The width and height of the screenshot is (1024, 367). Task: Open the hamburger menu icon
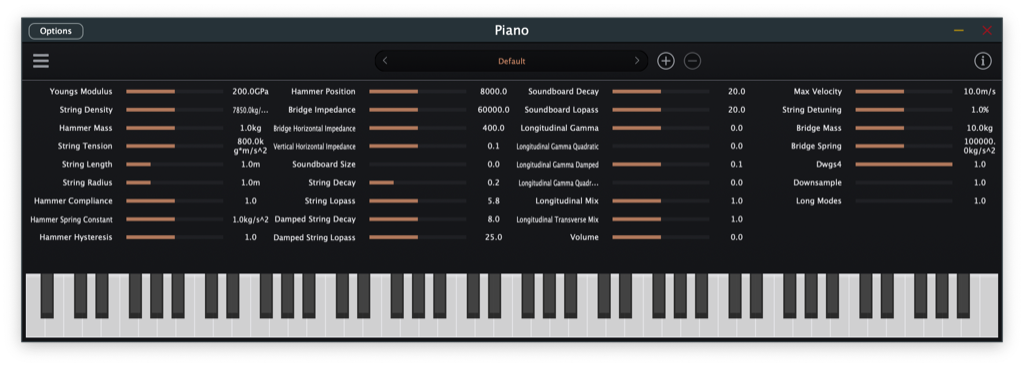tap(41, 61)
